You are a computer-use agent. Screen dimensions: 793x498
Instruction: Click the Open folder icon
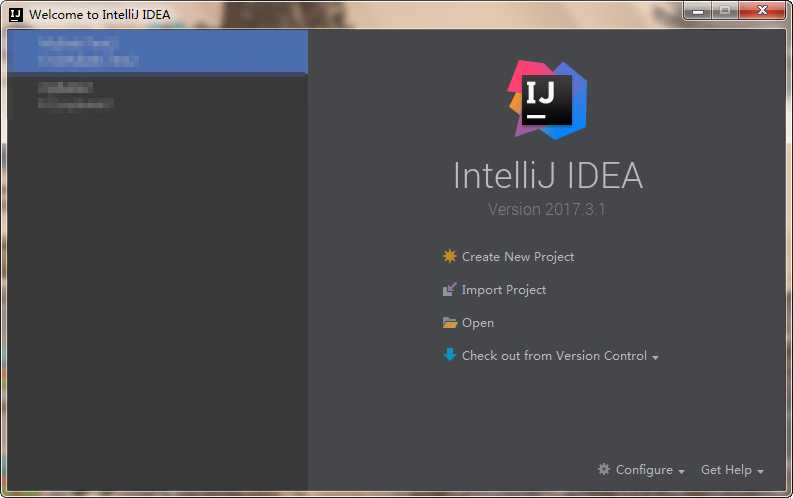(450, 323)
